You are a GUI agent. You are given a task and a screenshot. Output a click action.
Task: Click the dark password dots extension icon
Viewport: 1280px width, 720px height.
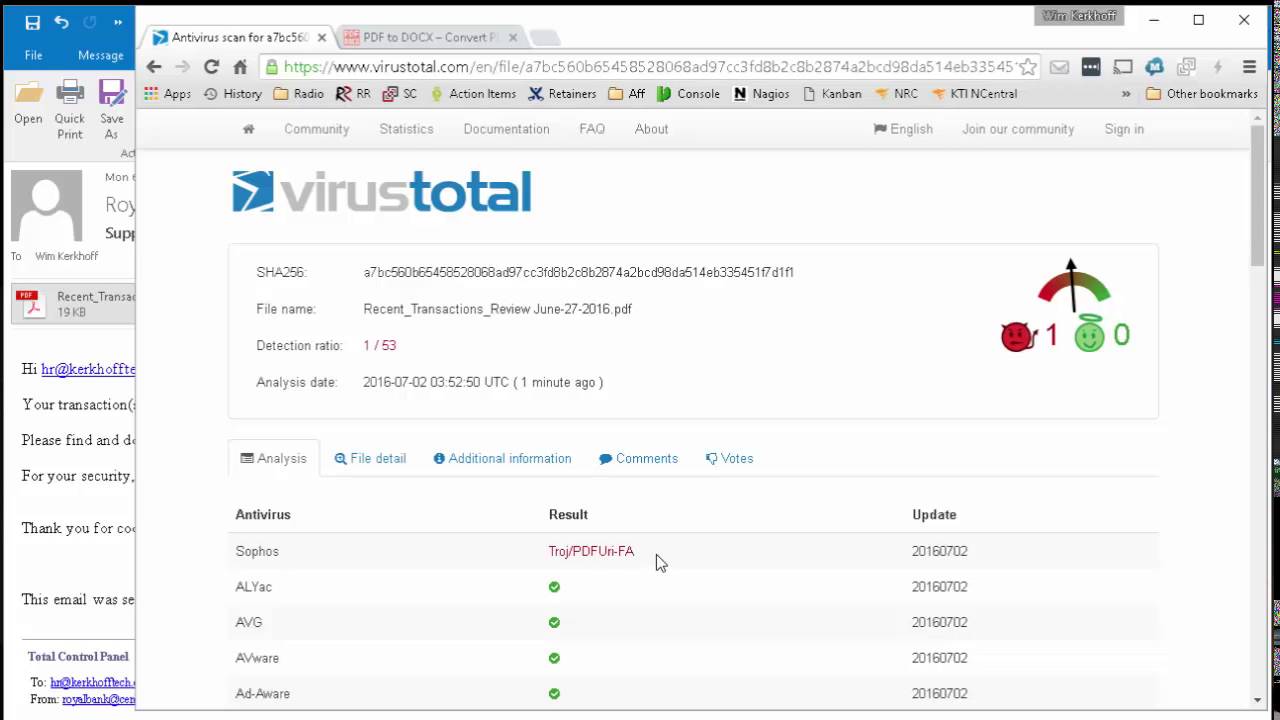pyautogui.click(x=1091, y=67)
